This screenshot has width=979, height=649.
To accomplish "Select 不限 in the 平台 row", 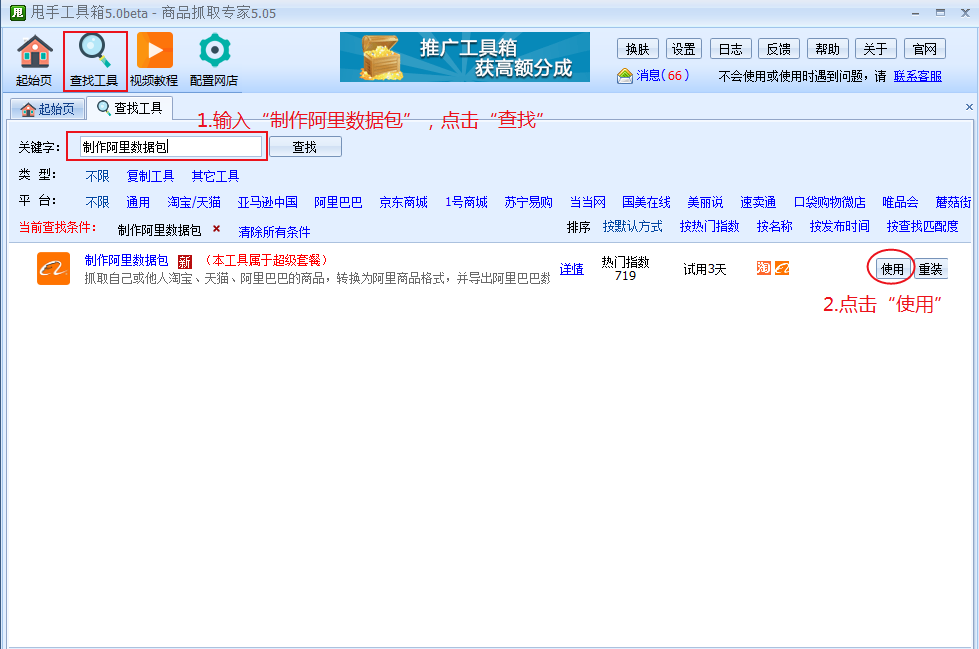I will tap(97, 202).
